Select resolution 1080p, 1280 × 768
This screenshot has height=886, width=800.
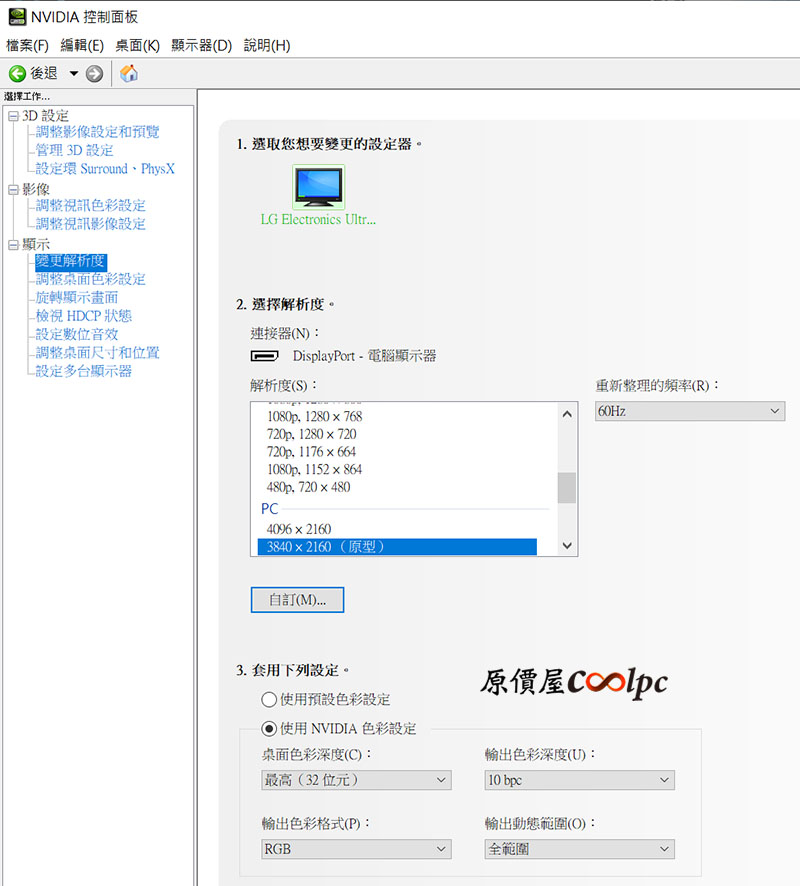coord(315,416)
